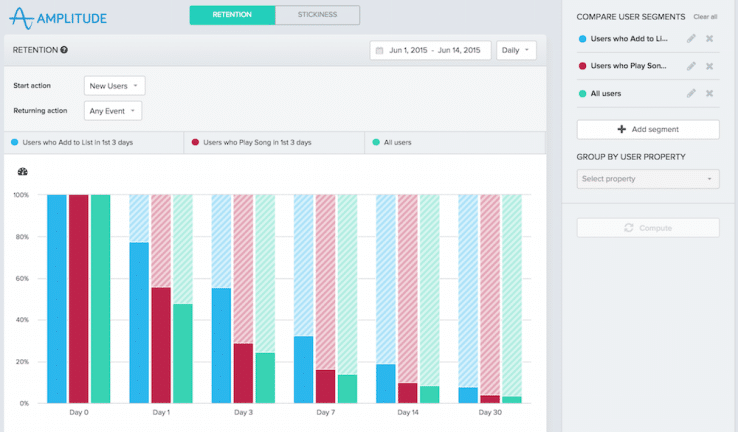738x432 pixels.
Task: Select the Retention tab
Action: point(233,15)
